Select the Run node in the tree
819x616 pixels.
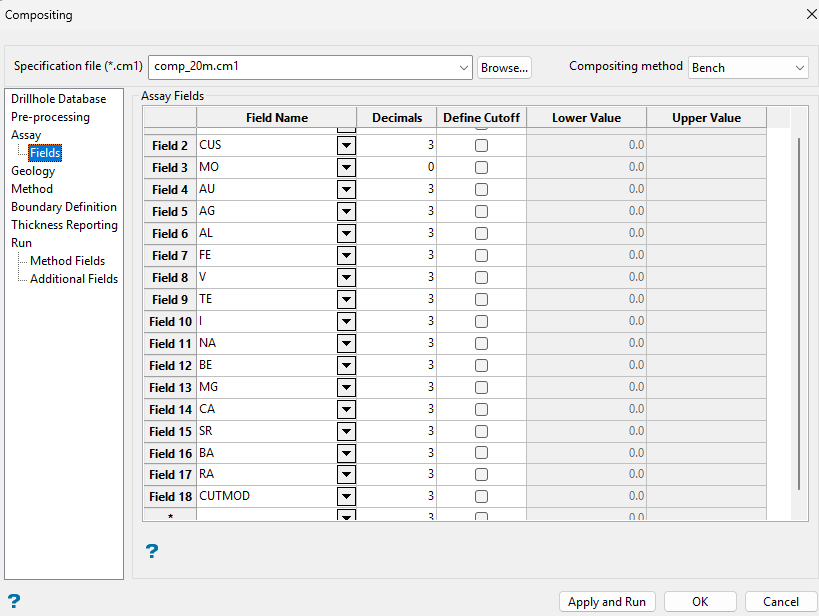[21, 243]
